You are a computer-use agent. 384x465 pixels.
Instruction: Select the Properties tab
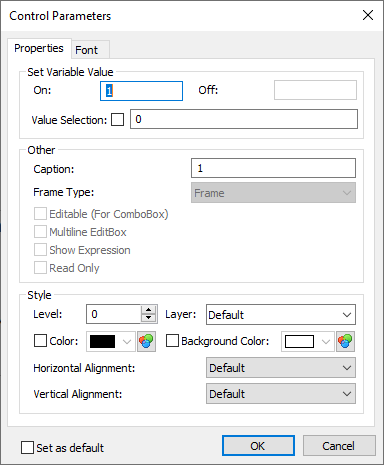(x=39, y=48)
